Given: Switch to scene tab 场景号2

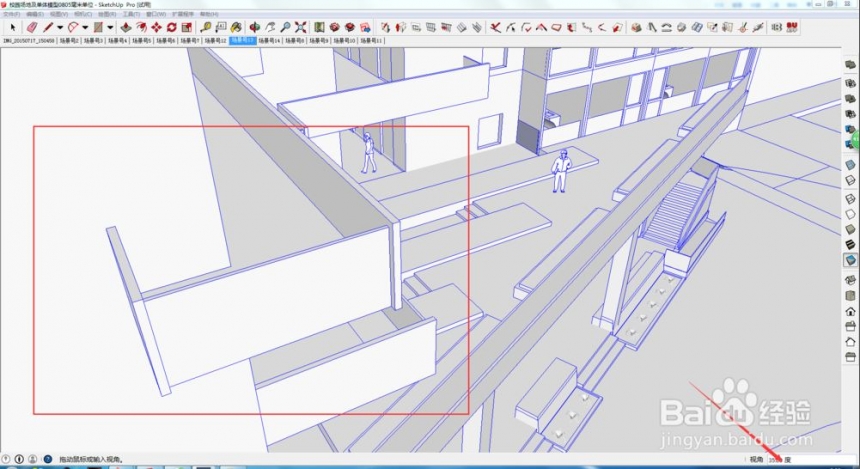Looking at the screenshot, I should coord(69,41).
